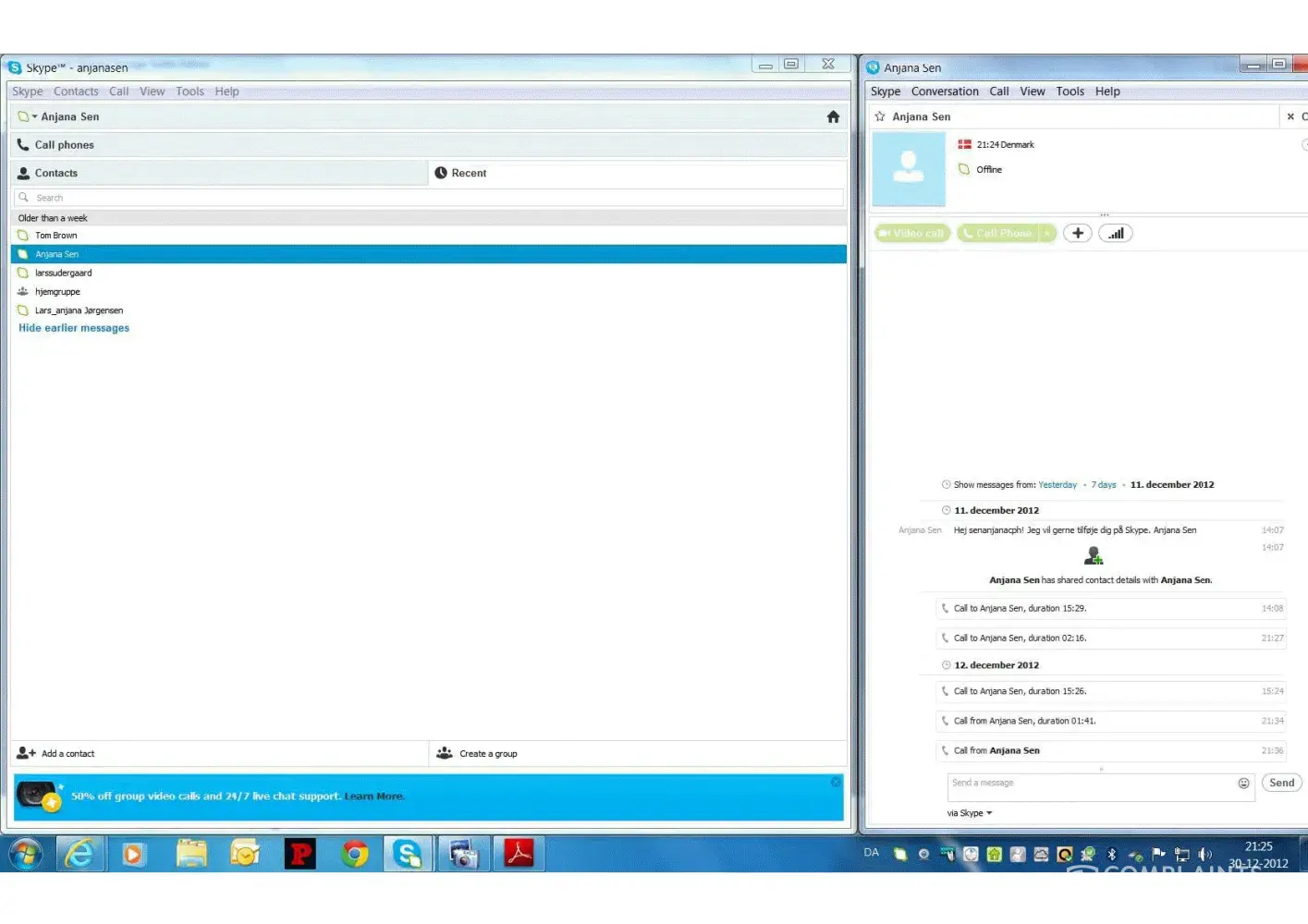Image resolution: width=1308 pixels, height=924 pixels.
Task: Open Tools menu in main window
Action: coord(189,91)
